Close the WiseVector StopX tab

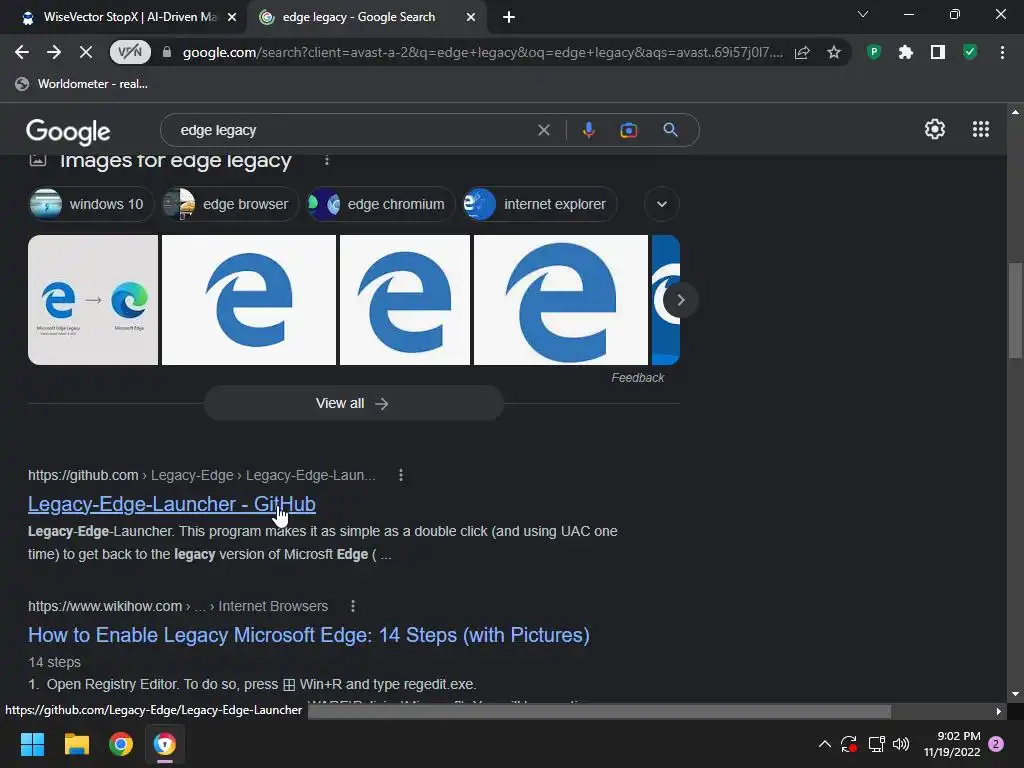pyautogui.click(x=232, y=18)
